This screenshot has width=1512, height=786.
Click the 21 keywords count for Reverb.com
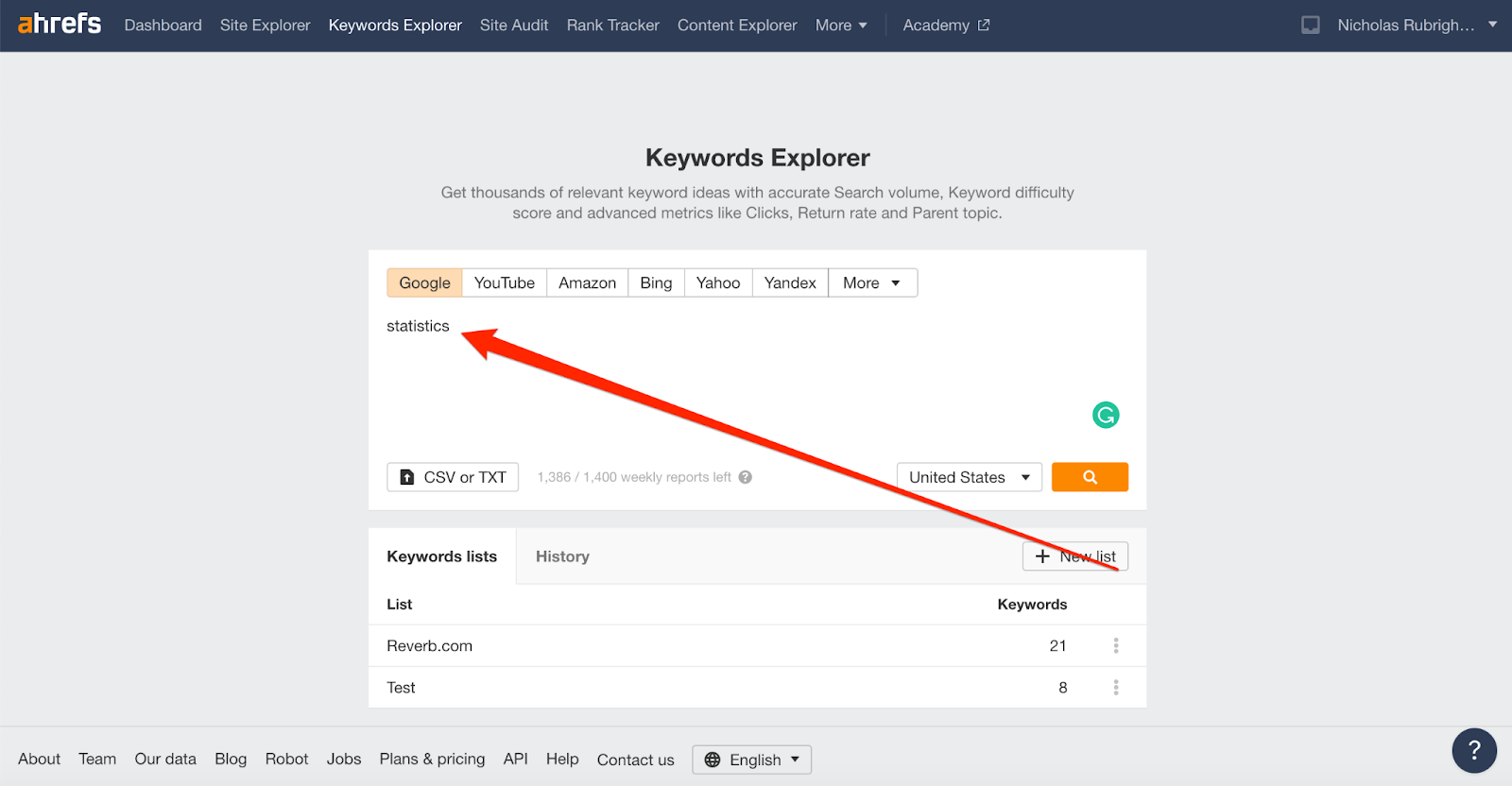pos(1057,646)
